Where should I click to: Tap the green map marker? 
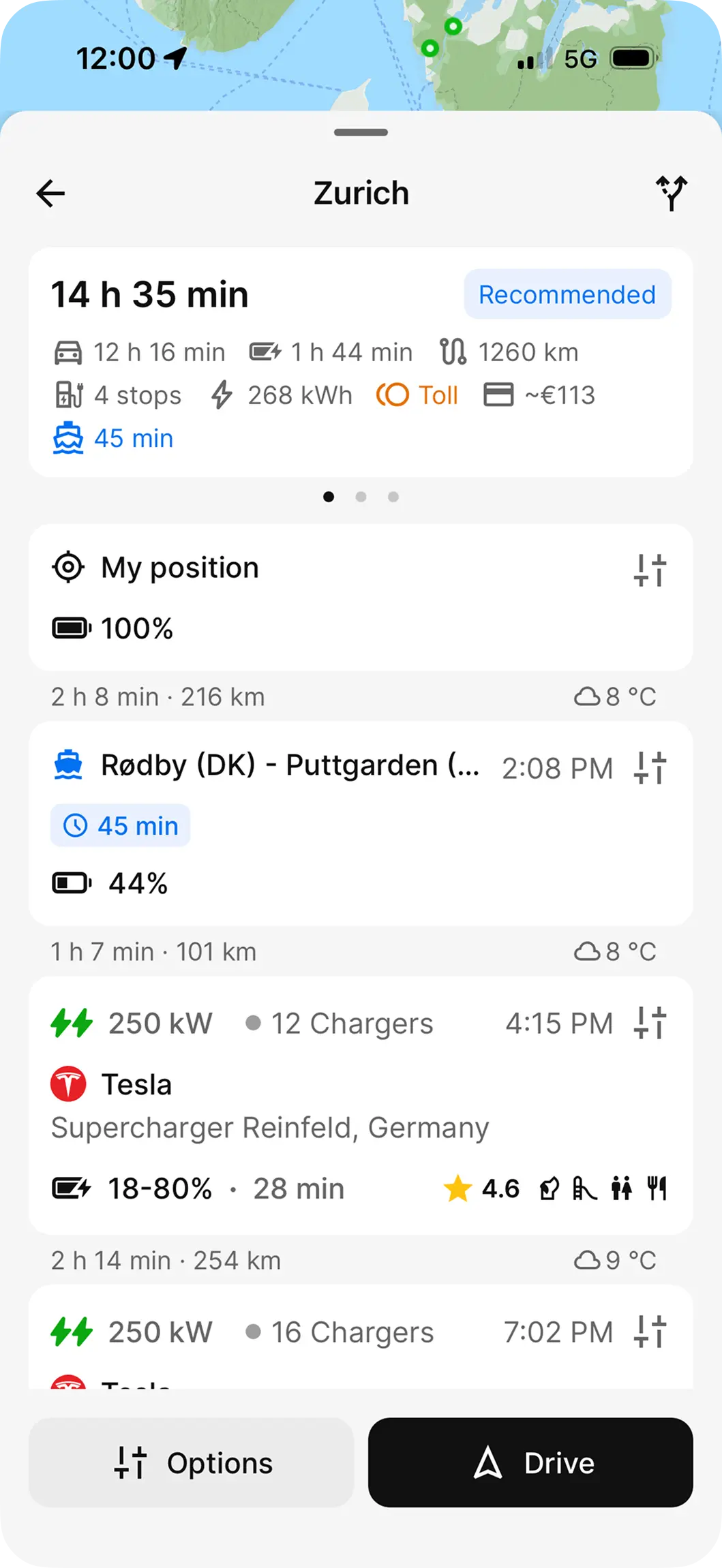click(453, 27)
